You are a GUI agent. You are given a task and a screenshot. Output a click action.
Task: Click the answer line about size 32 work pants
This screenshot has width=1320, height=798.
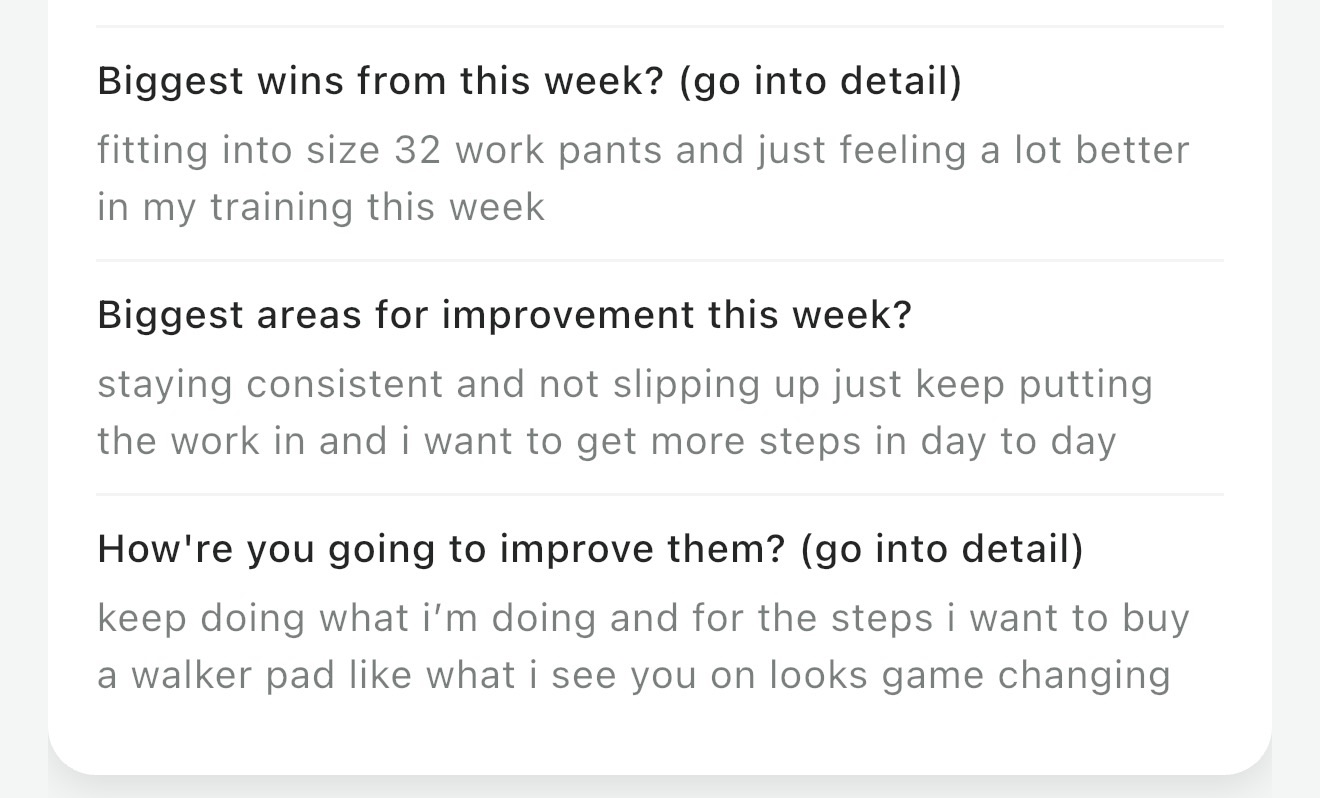tap(643, 150)
